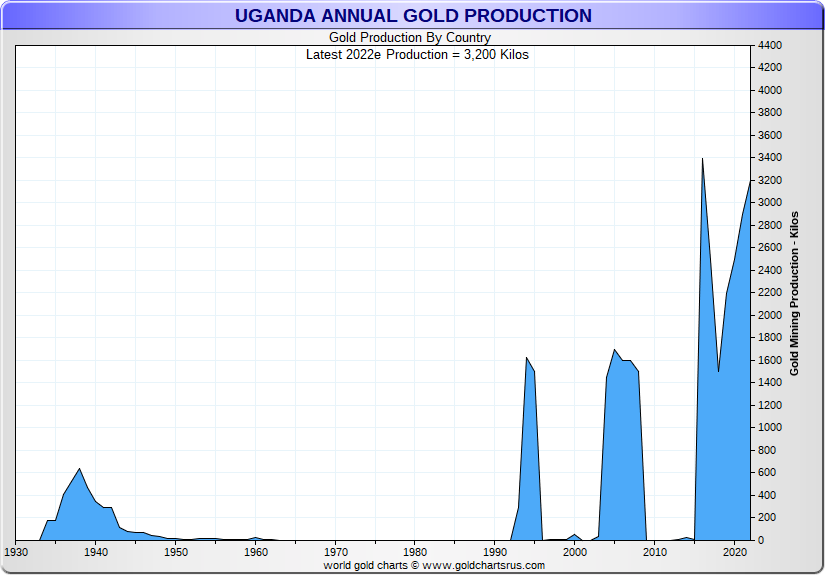Click the 1990 year tick label
825x575 pixels.
coord(496,552)
